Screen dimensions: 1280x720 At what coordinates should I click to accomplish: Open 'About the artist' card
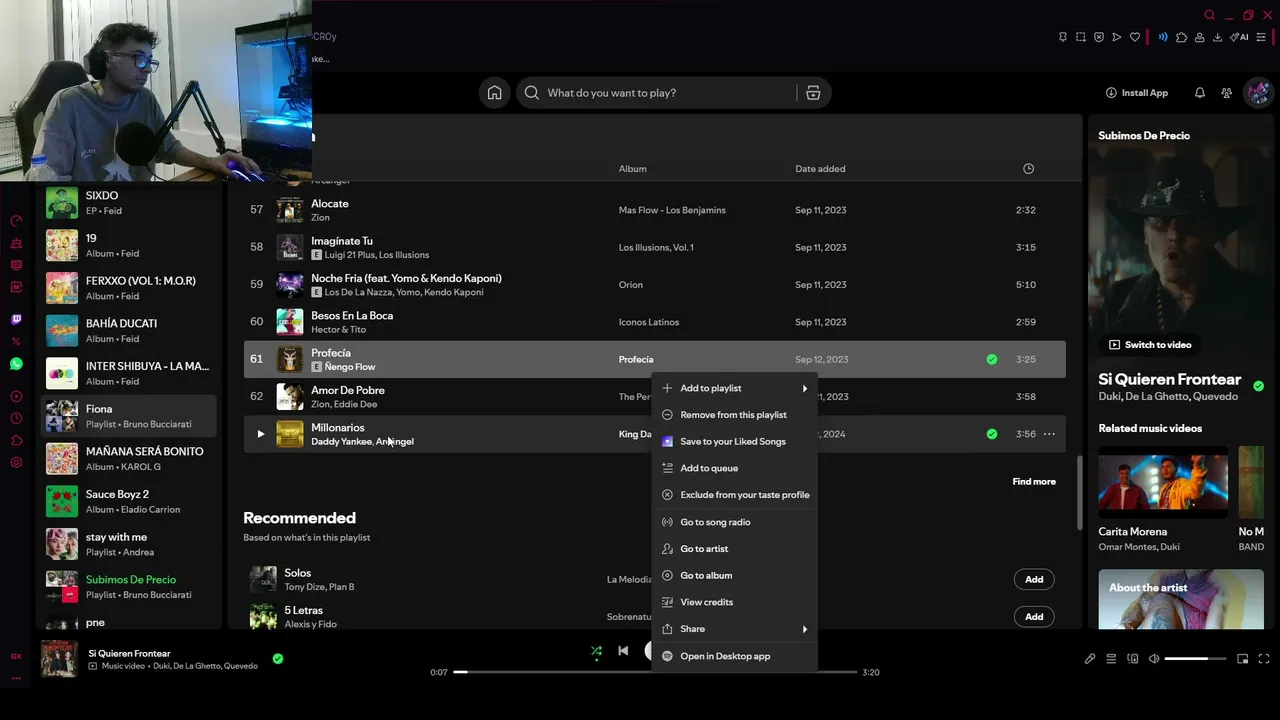(1181, 599)
